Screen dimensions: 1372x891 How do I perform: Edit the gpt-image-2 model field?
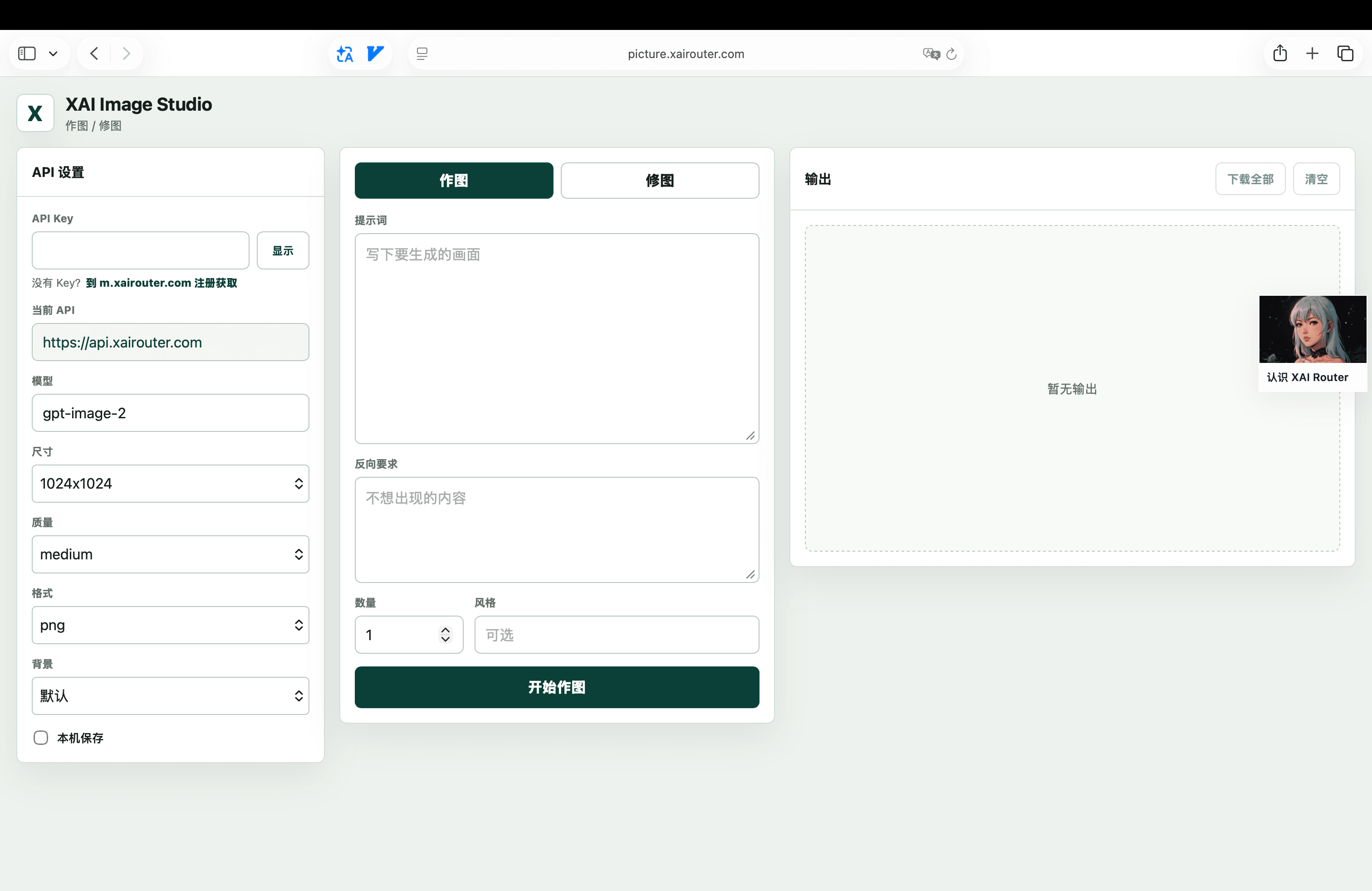171,413
